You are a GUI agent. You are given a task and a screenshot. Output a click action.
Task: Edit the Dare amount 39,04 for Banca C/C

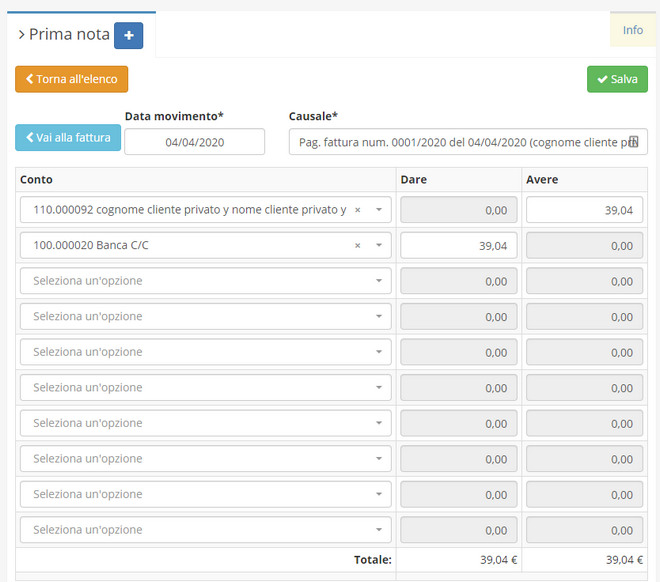(459, 246)
